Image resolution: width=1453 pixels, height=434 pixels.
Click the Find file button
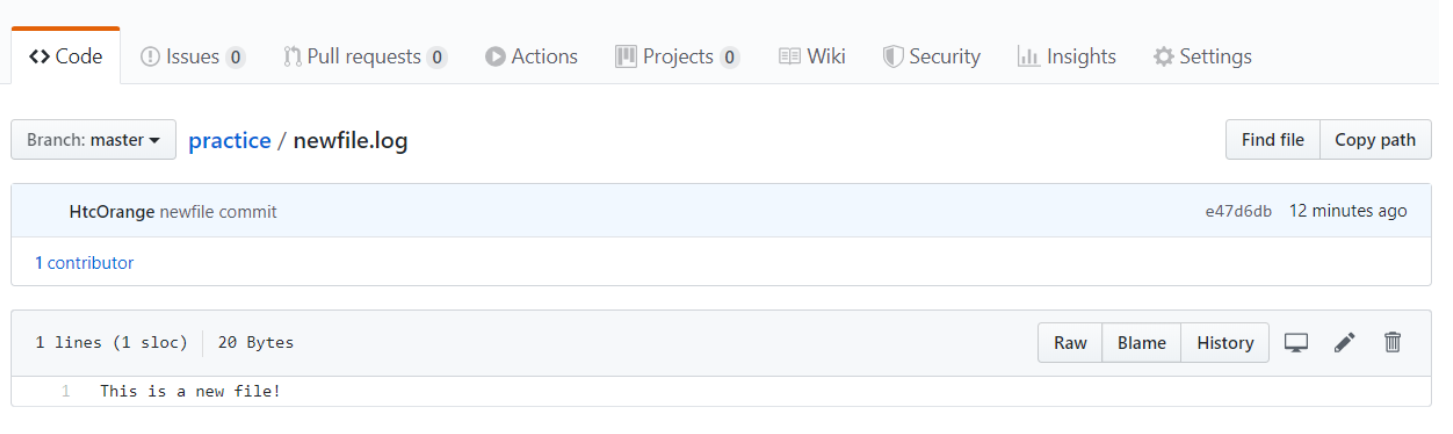pyautogui.click(x=1273, y=140)
